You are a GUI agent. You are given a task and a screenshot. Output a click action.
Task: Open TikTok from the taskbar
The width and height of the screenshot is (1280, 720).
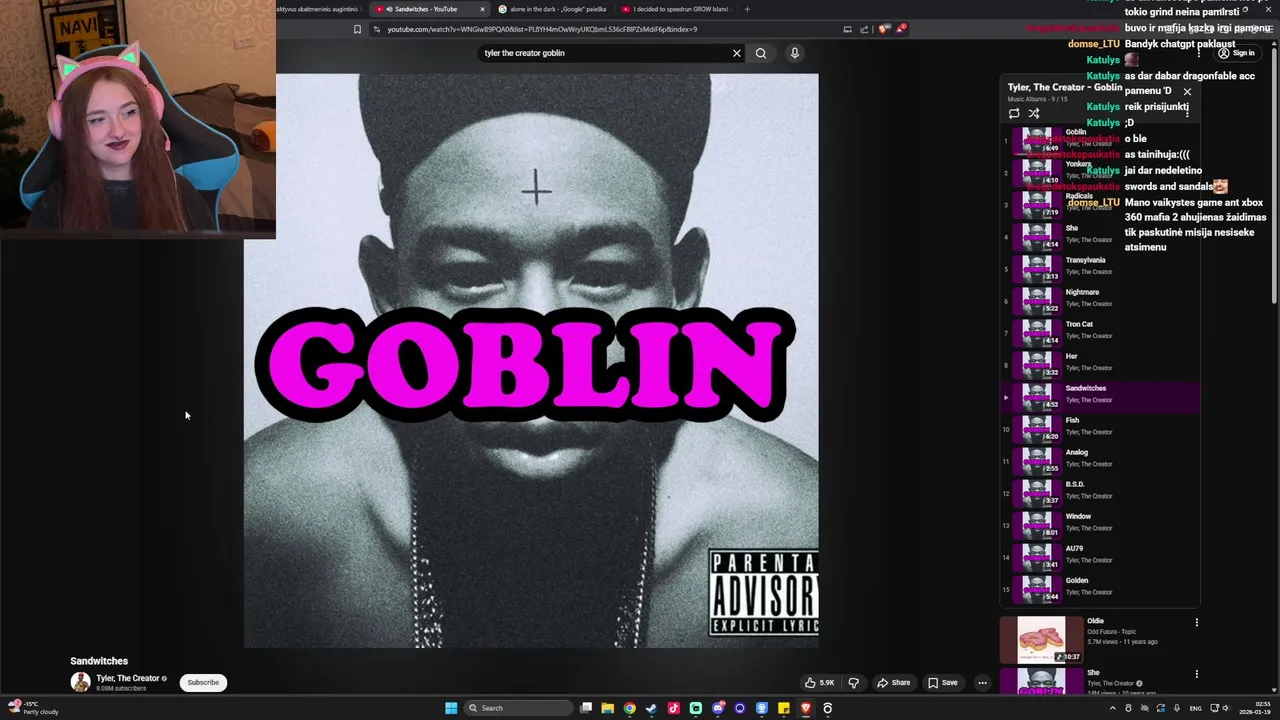(x=673, y=708)
